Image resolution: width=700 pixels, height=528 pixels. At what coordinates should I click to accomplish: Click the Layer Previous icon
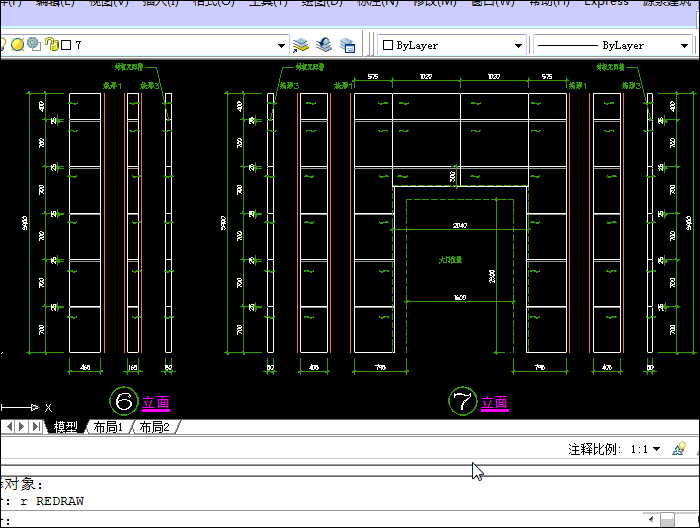tap(324, 45)
